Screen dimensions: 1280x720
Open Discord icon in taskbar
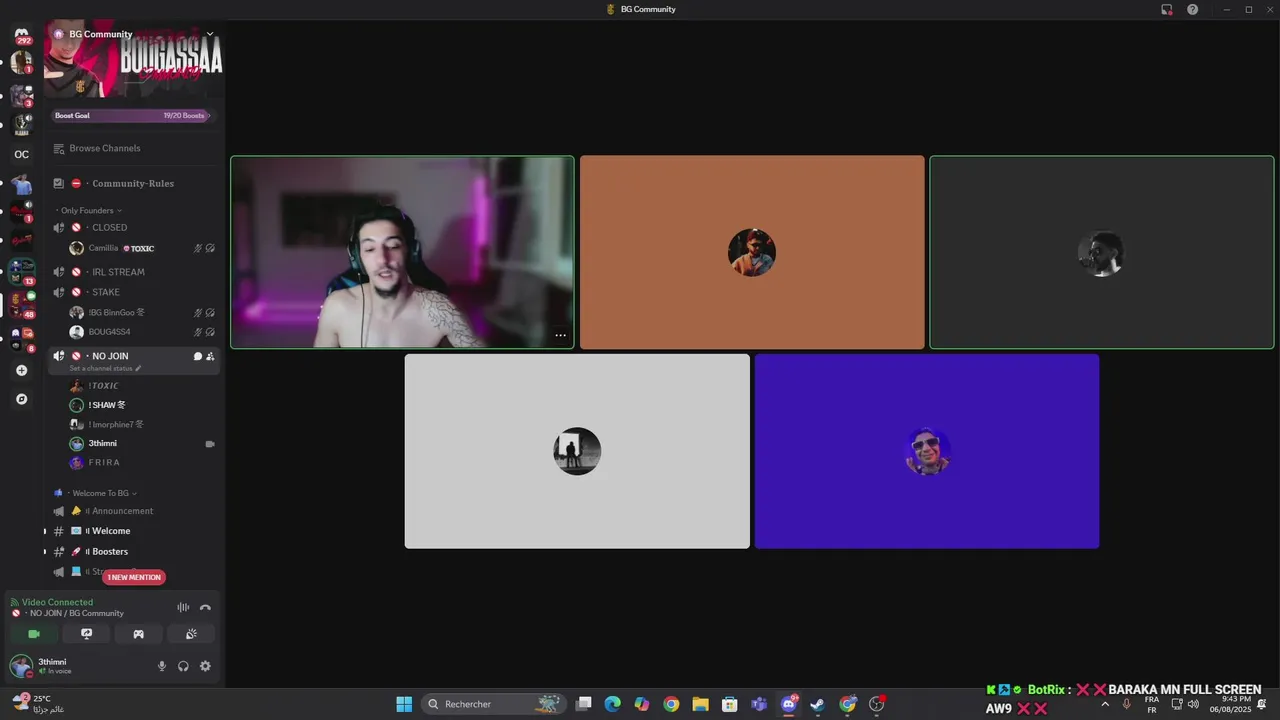coord(788,704)
